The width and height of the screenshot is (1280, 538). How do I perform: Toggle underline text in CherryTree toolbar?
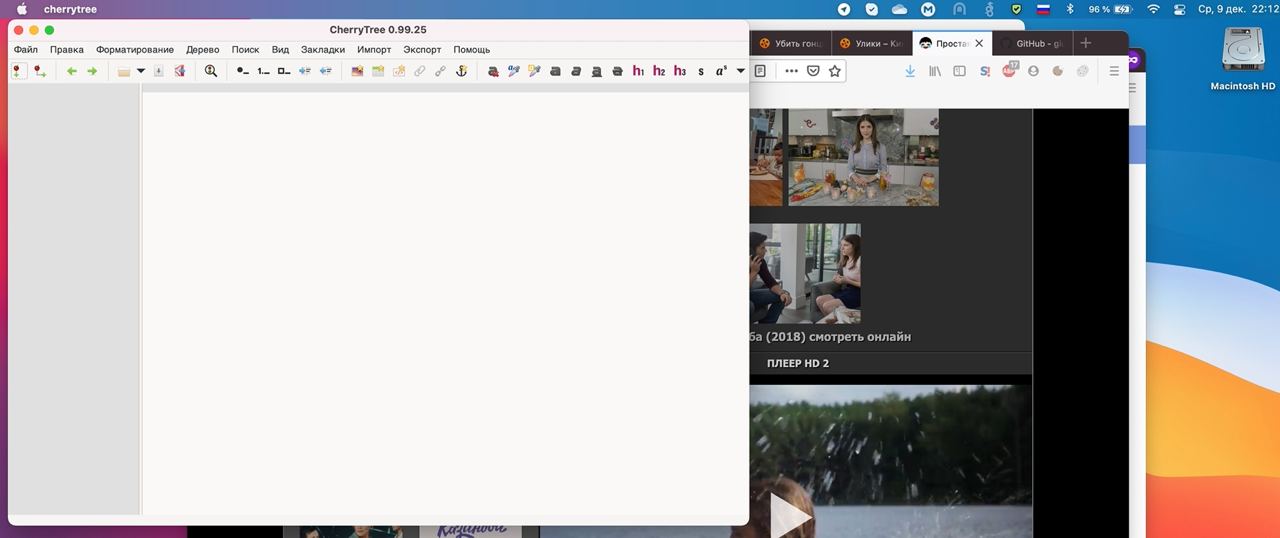tap(597, 71)
